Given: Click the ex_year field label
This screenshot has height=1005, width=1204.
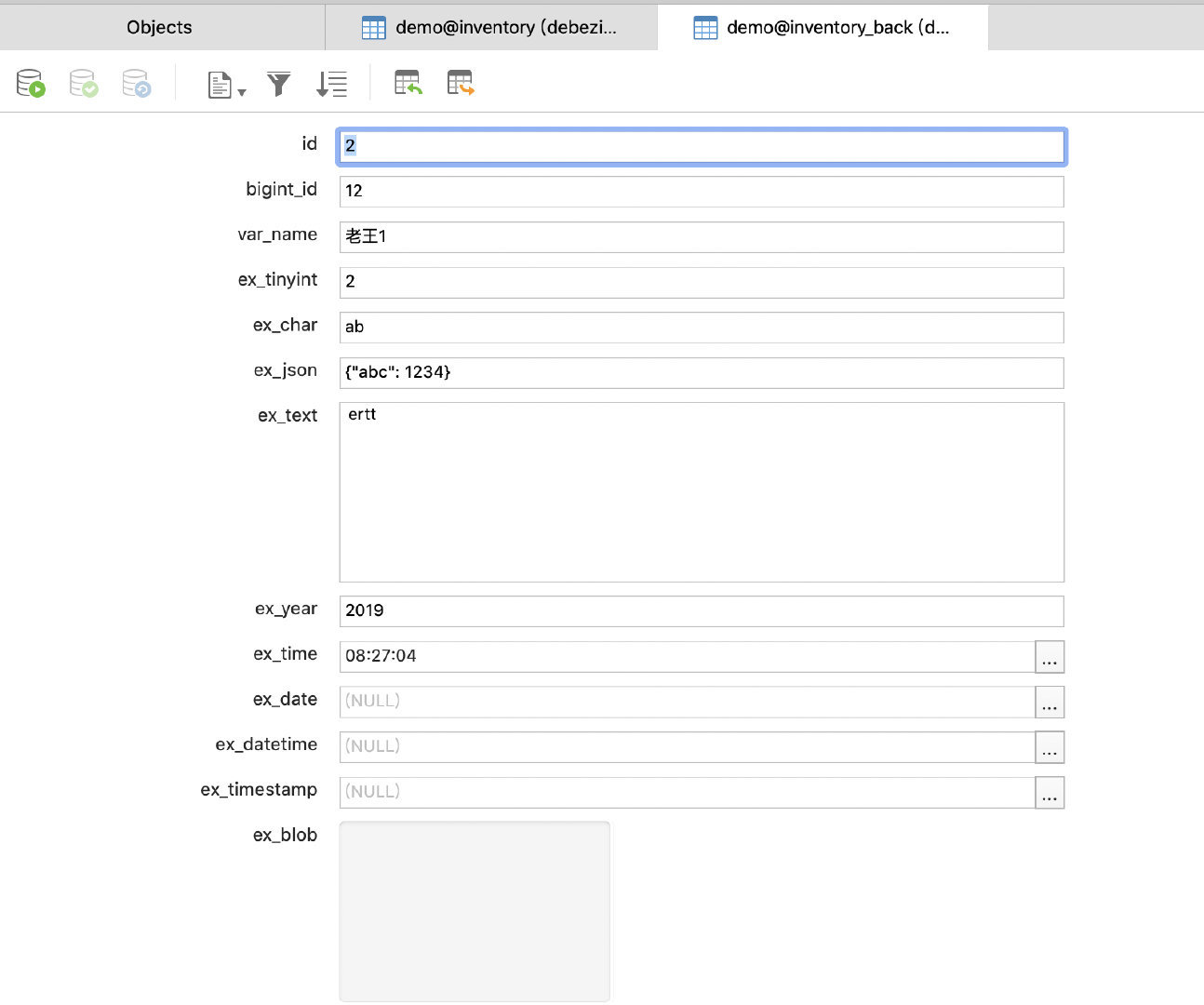Looking at the screenshot, I should point(286,609).
